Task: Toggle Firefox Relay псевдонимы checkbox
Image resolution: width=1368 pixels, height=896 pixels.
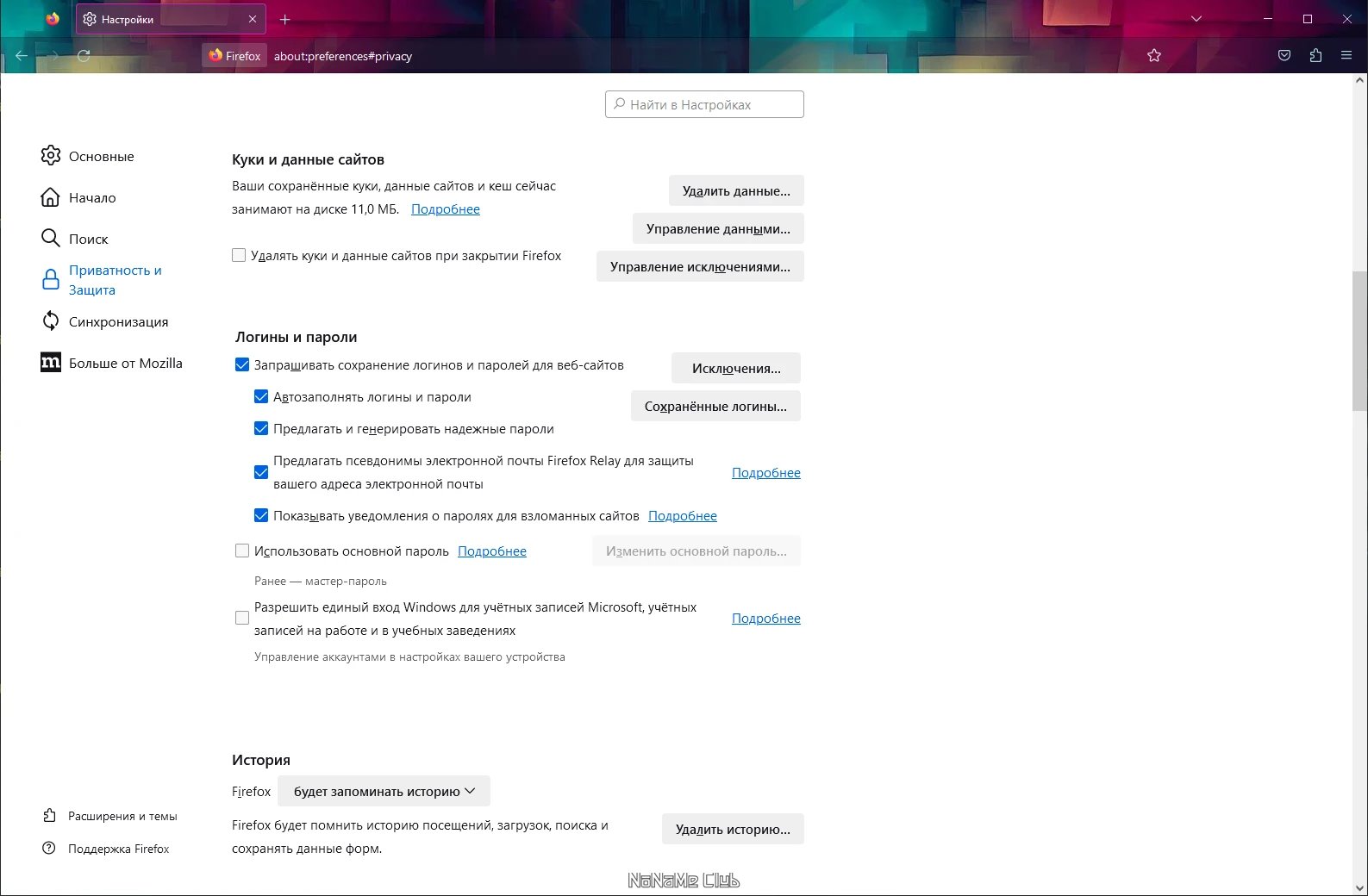Action: pos(261,472)
